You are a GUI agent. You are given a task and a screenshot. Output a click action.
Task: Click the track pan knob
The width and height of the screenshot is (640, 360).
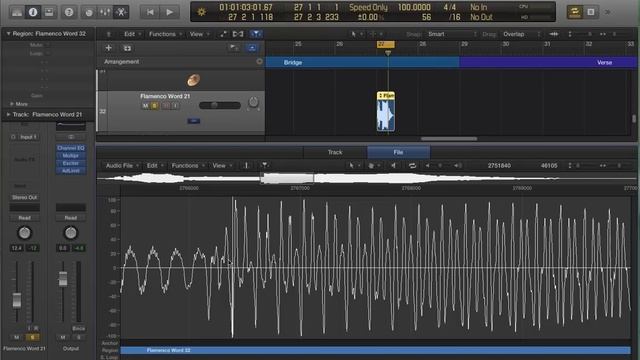253,102
